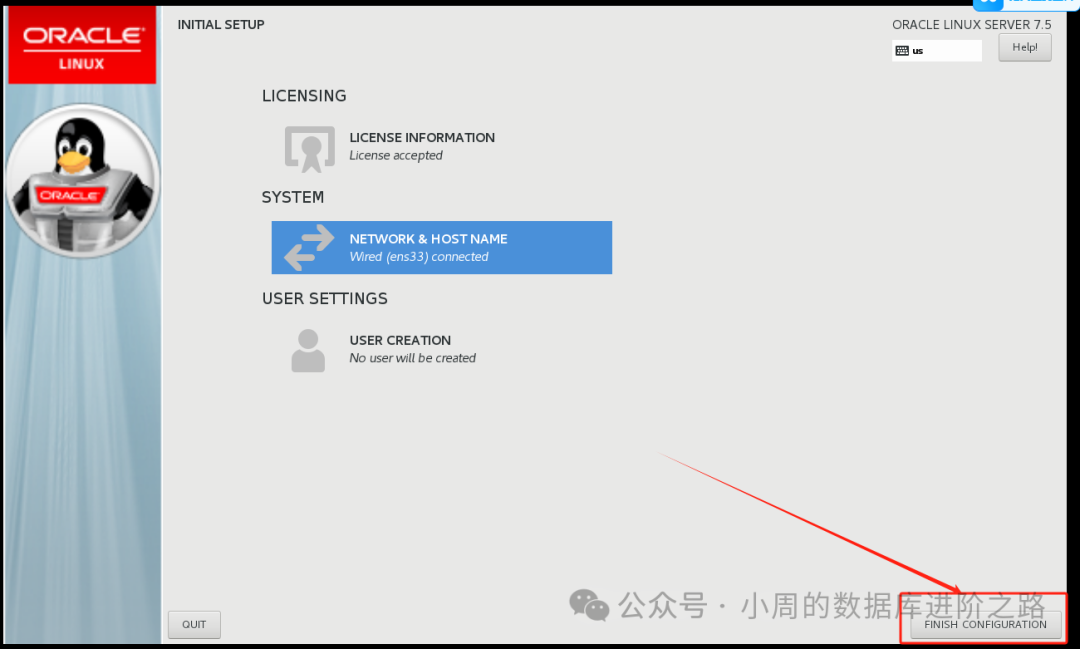Click the No user will be created text
The width and height of the screenshot is (1080, 649).
coord(413,358)
